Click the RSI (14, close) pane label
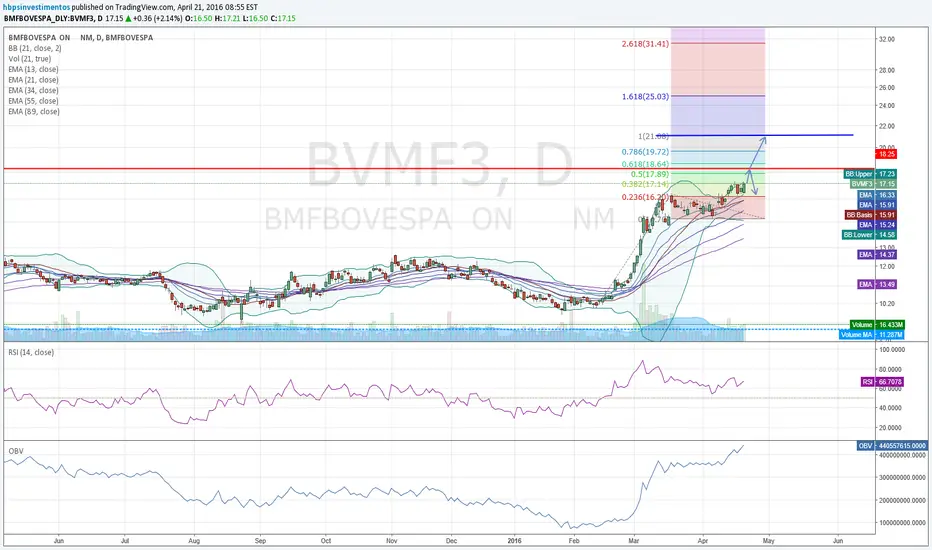The image size is (932, 550). [x=31, y=352]
